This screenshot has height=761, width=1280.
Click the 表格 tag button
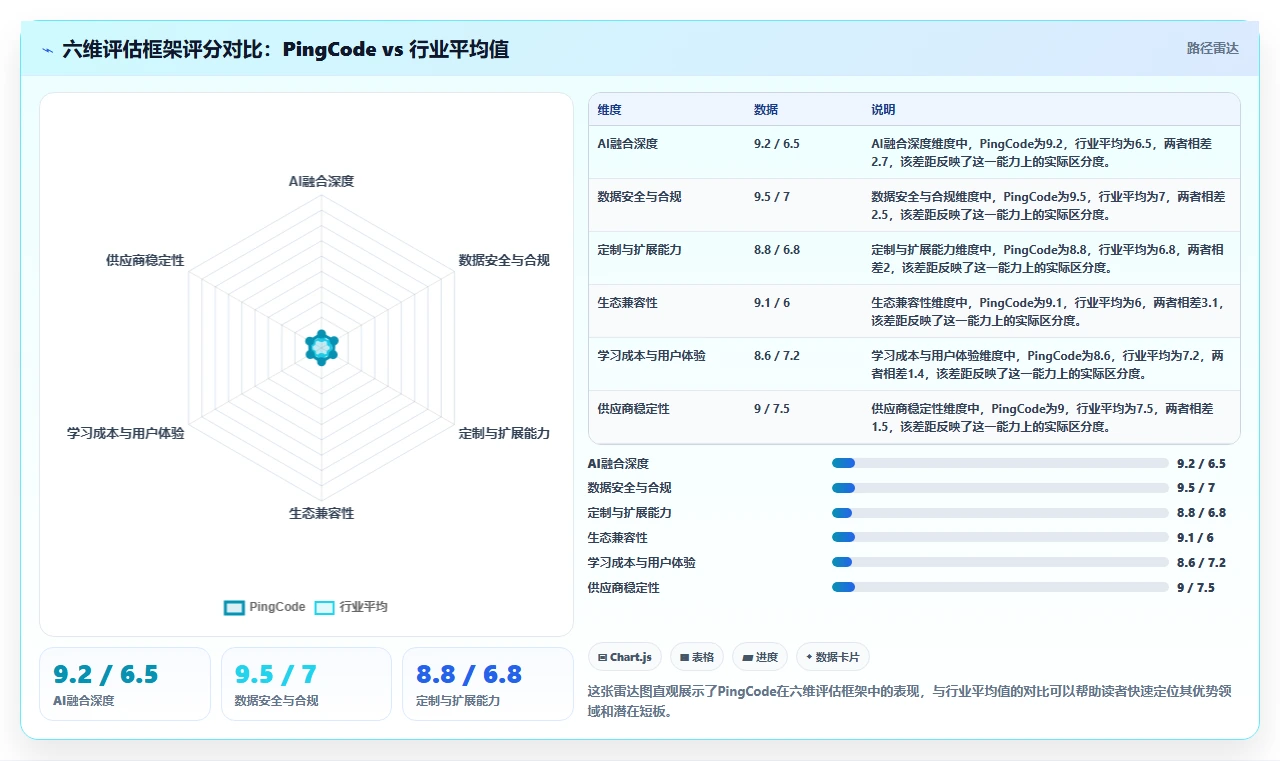pyautogui.click(x=696, y=657)
